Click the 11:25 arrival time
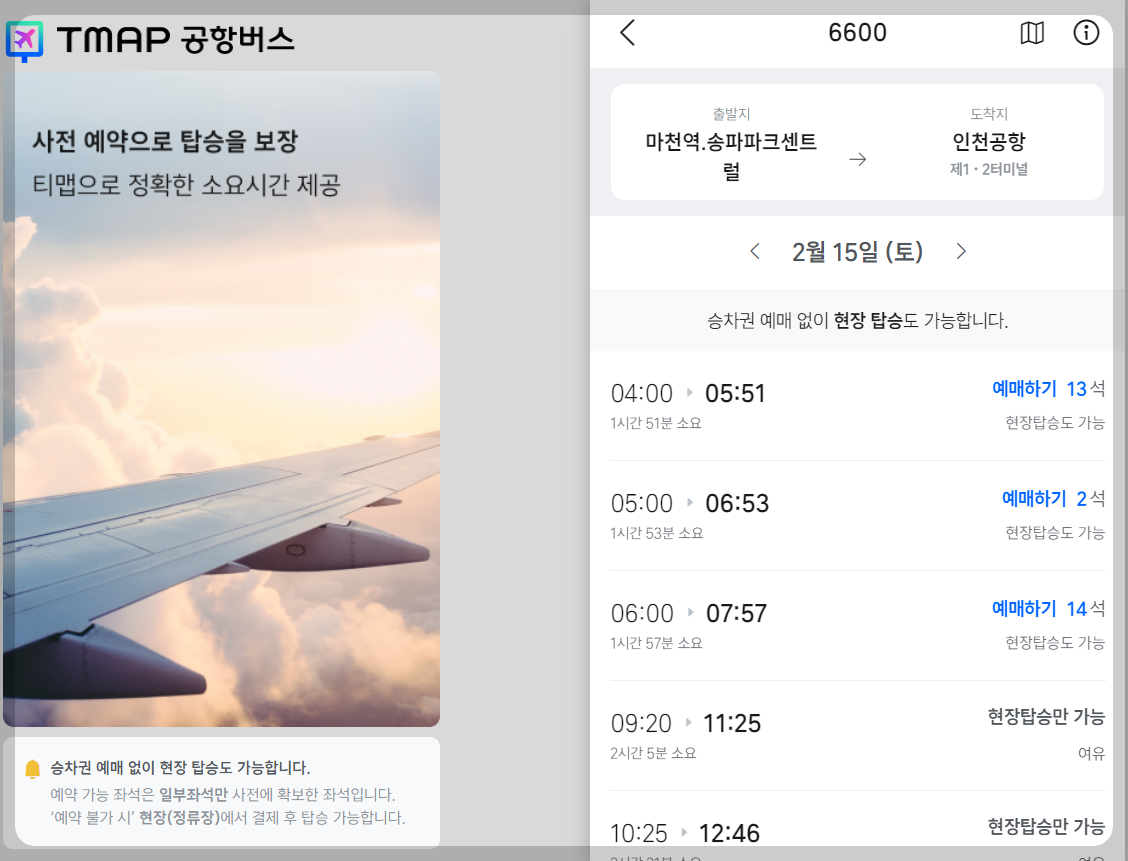Screen dimensions: 1128x861 [x=732, y=724]
